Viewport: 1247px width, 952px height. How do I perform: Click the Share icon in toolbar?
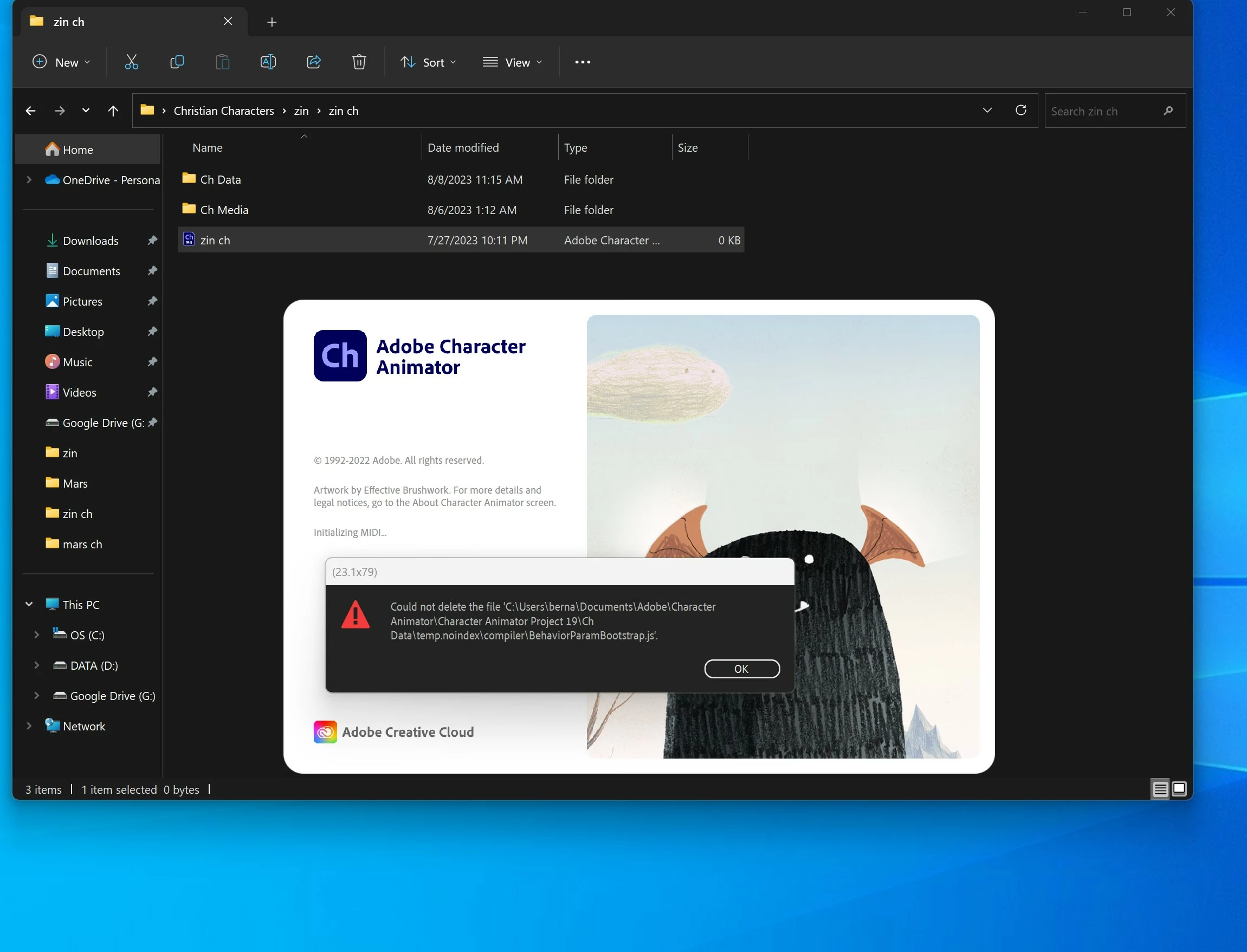coord(313,62)
